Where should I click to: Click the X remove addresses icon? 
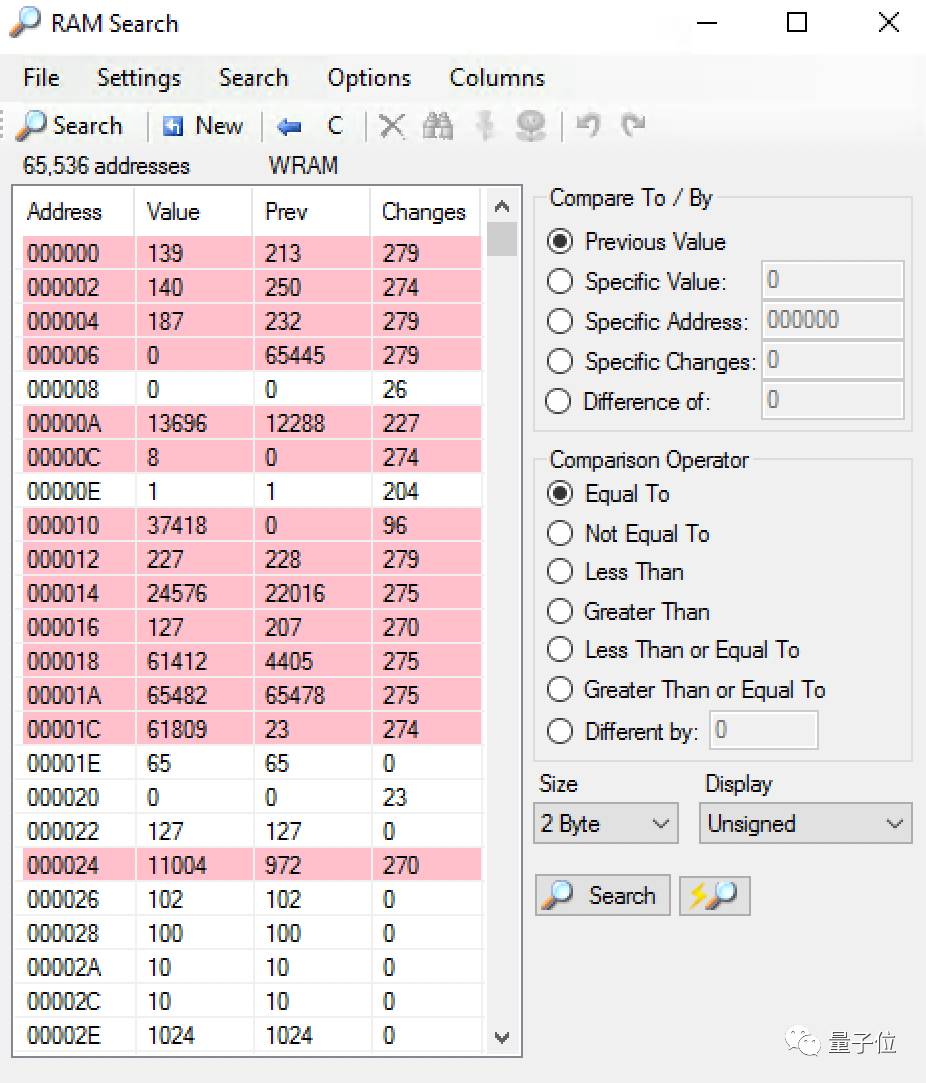tap(392, 126)
